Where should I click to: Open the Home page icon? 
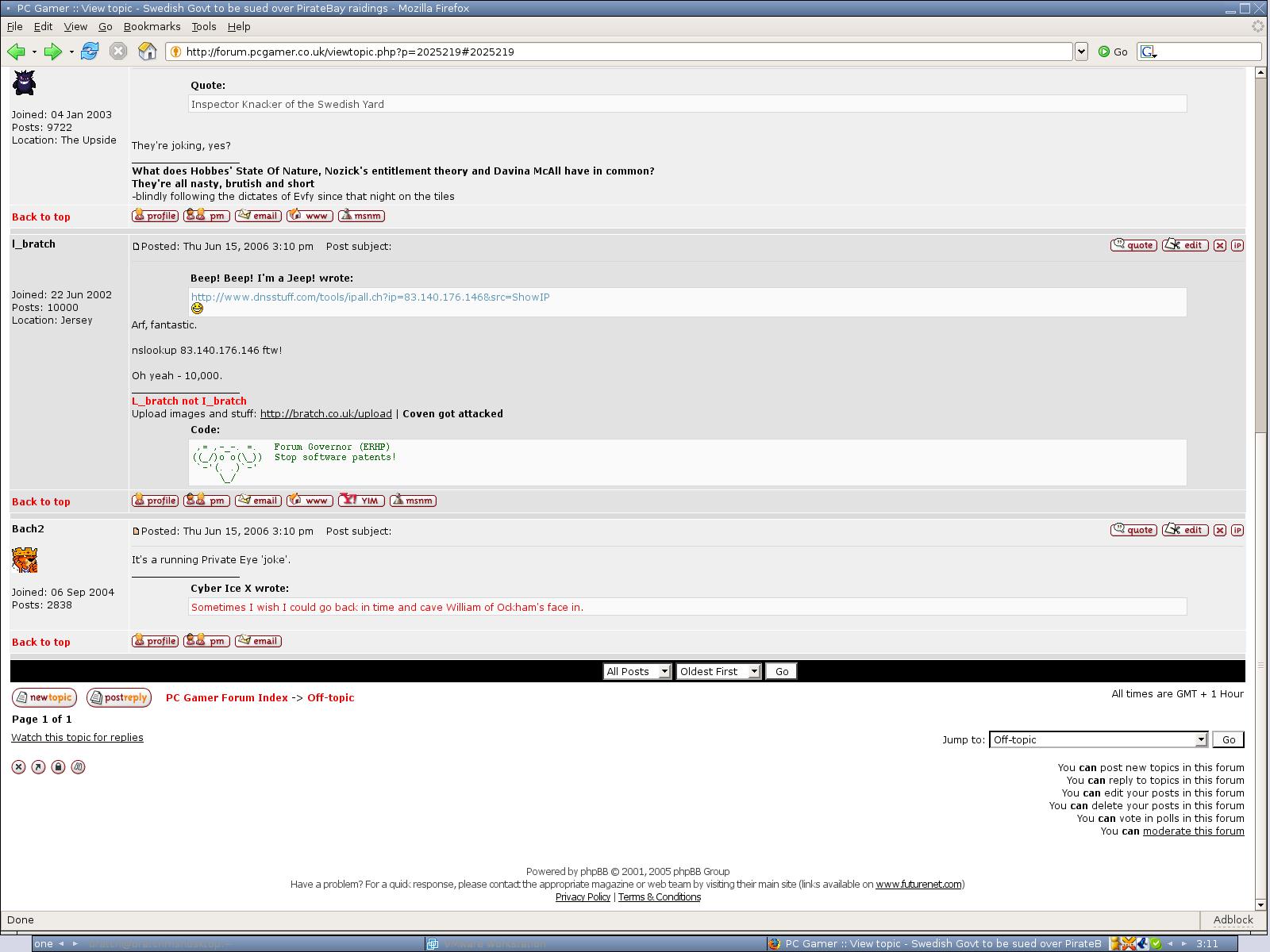coord(148,52)
